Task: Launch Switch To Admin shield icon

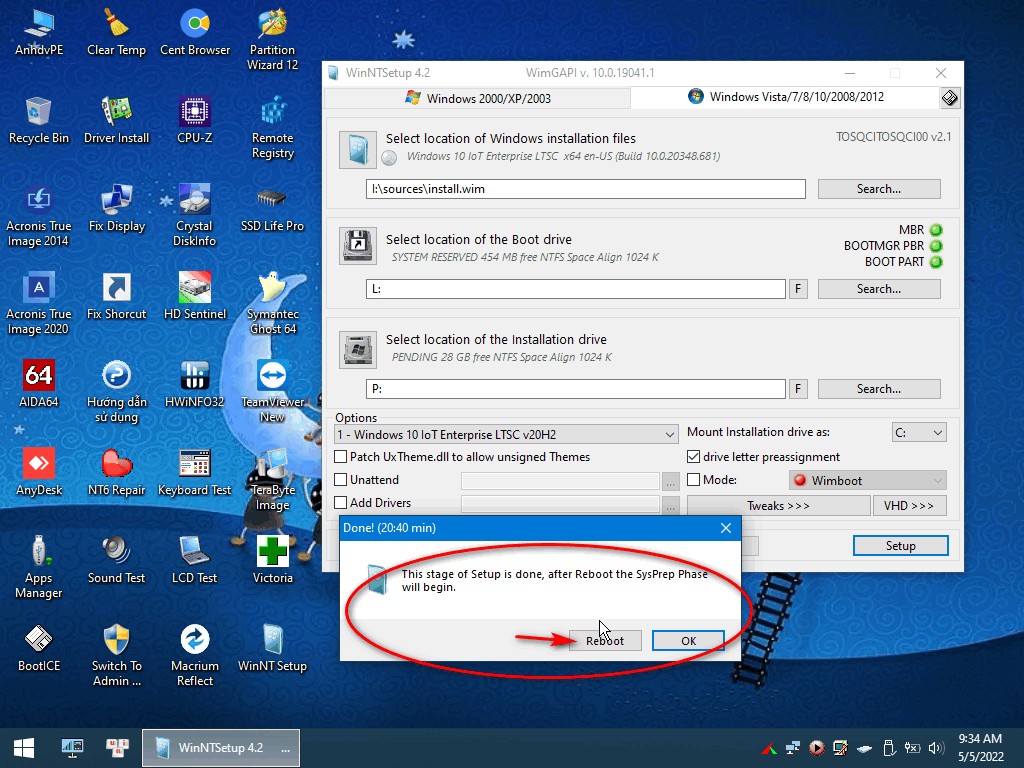Action: coord(116,656)
